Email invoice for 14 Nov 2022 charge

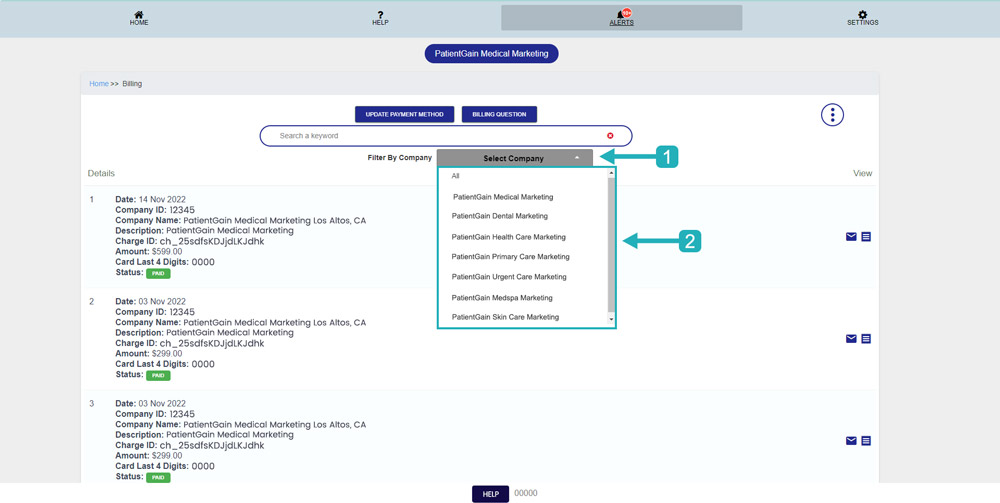pos(851,237)
